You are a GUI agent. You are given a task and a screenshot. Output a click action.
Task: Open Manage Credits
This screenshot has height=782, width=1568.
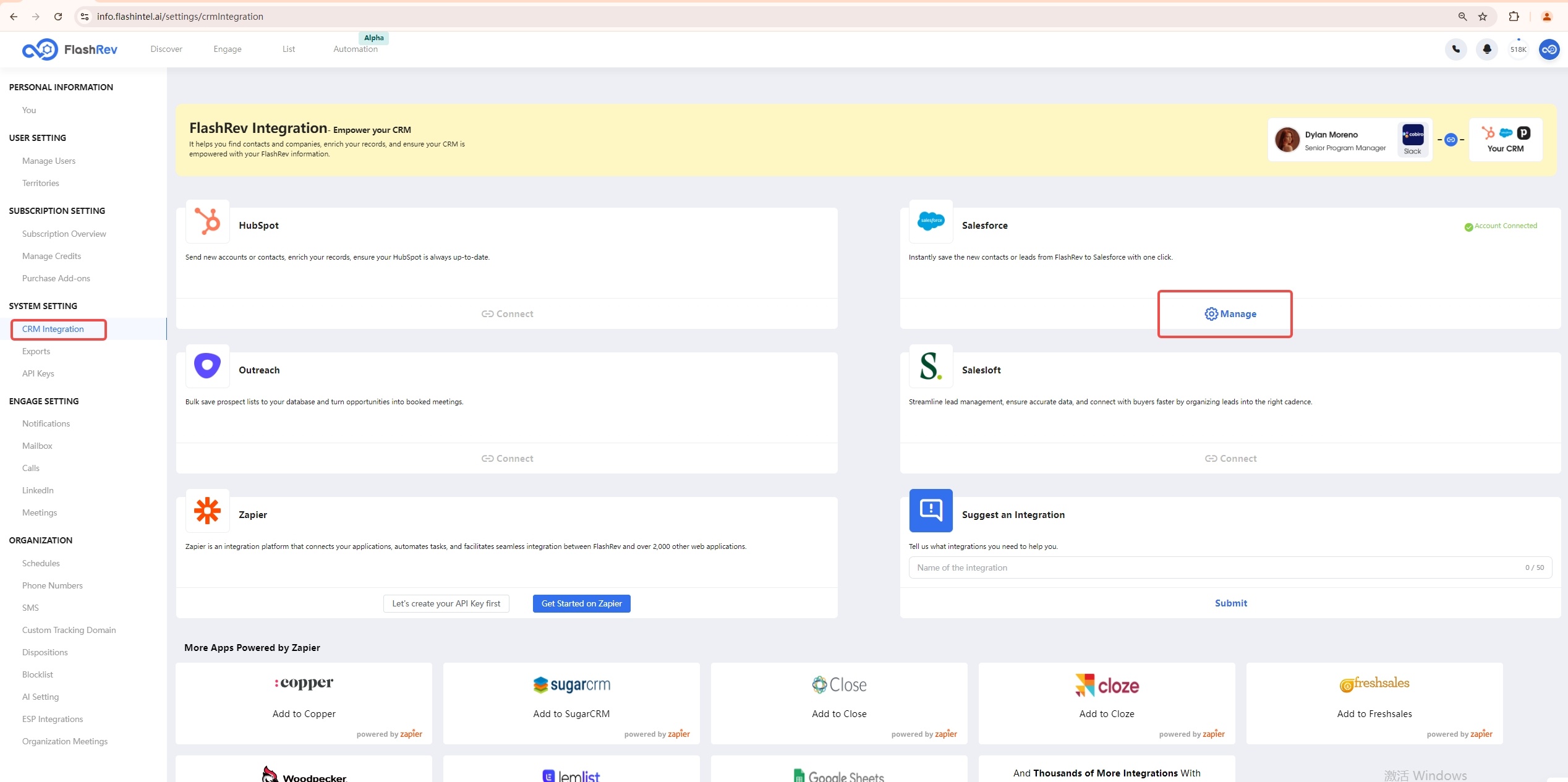click(x=51, y=256)
